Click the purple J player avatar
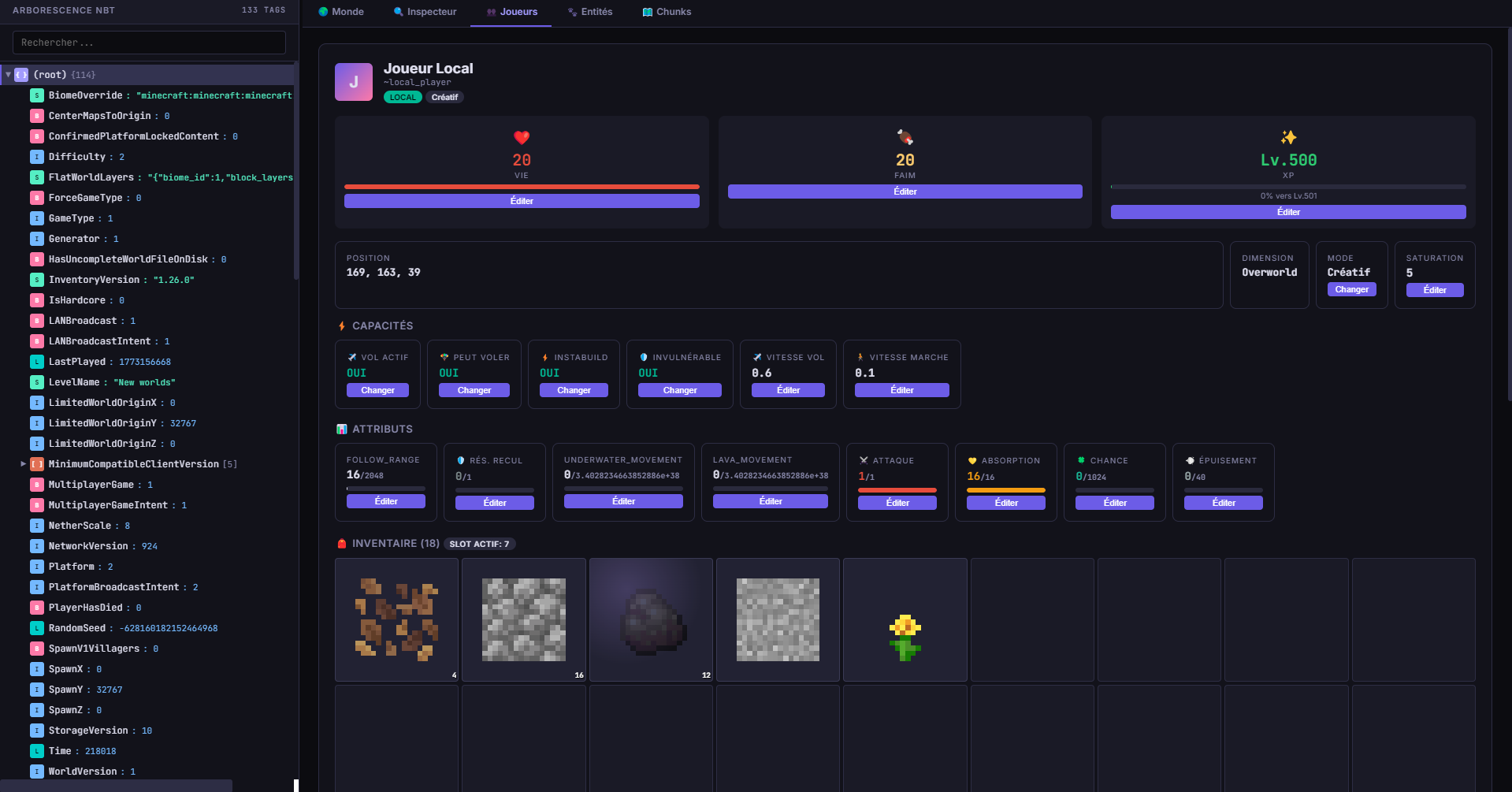This screenshot has width=1512, height=792. point(354,82)
